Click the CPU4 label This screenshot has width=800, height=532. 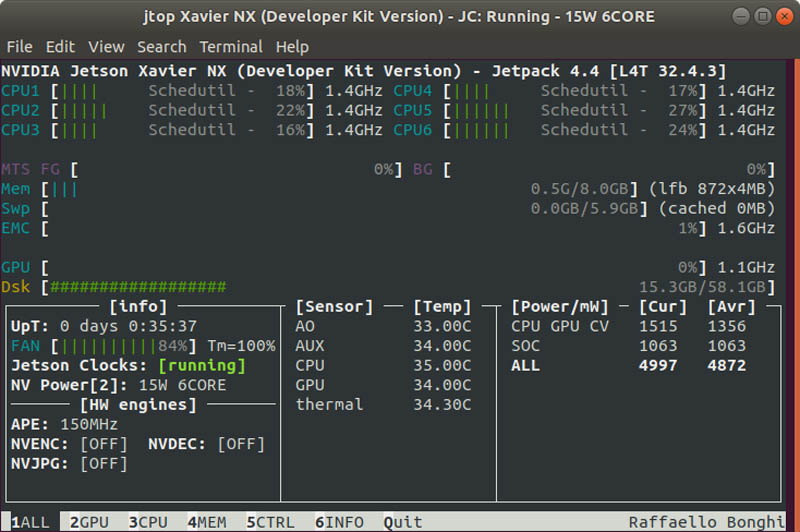[x=413, y=91]
